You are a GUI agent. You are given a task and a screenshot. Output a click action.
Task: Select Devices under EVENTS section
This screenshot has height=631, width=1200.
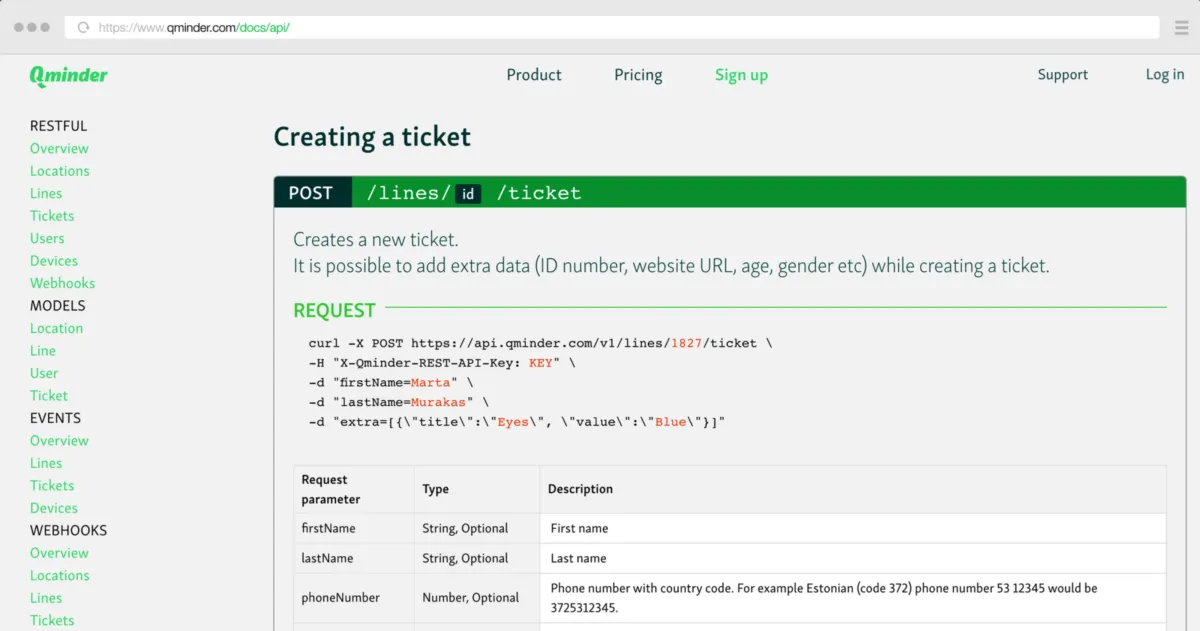click(54, 508)
